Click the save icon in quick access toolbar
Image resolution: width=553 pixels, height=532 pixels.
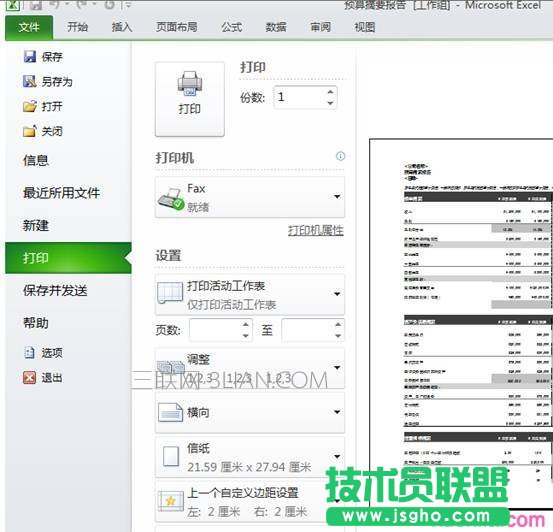[36, 5]
